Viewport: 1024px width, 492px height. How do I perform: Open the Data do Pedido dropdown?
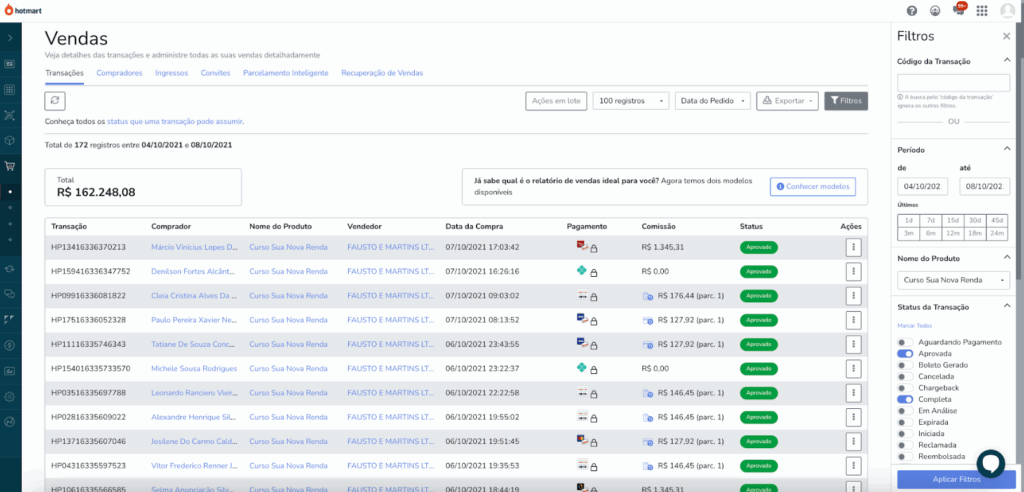tap(712, 101)
